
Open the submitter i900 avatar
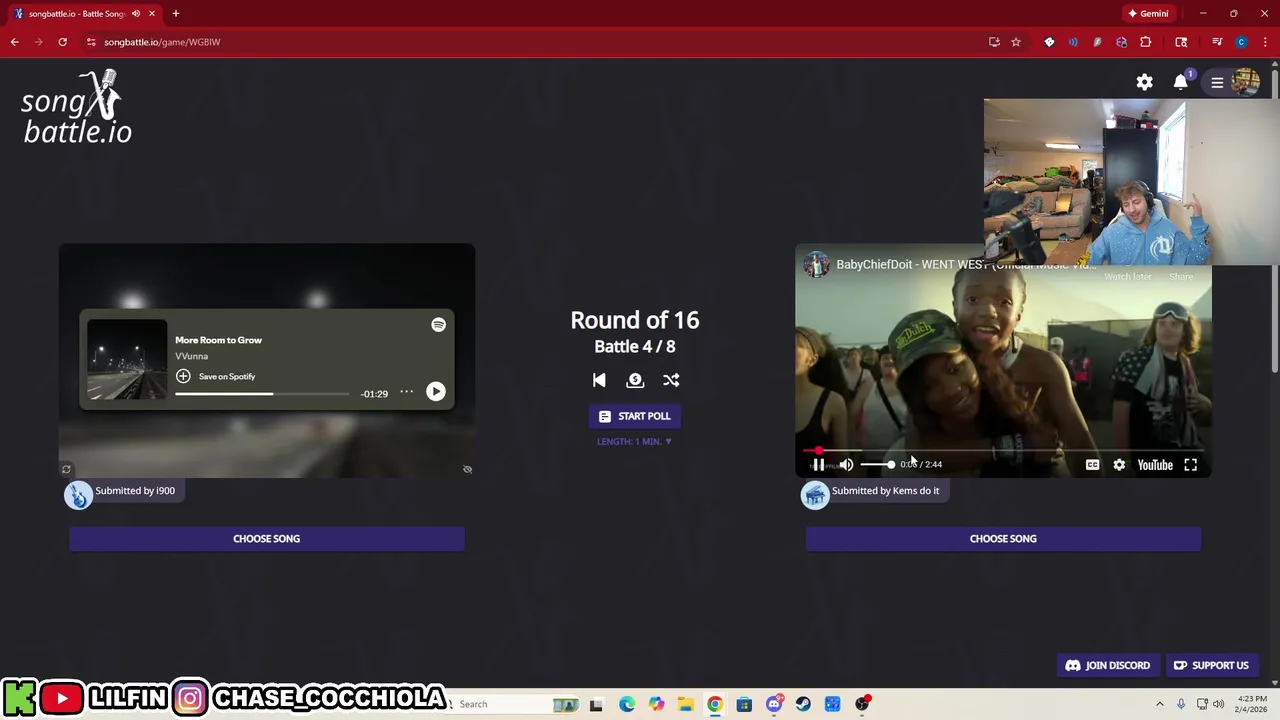[x=78, y=494]
